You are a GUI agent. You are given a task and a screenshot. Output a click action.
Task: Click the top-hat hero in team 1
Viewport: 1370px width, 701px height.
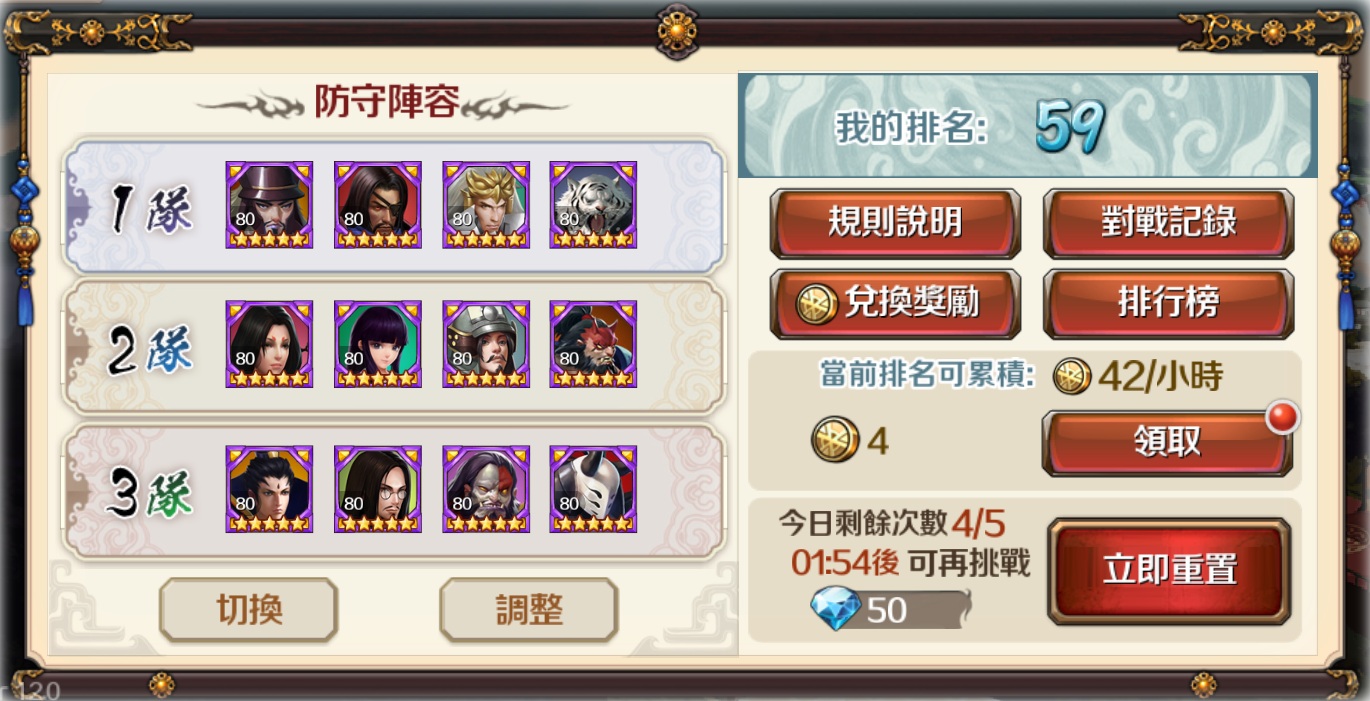269,205
